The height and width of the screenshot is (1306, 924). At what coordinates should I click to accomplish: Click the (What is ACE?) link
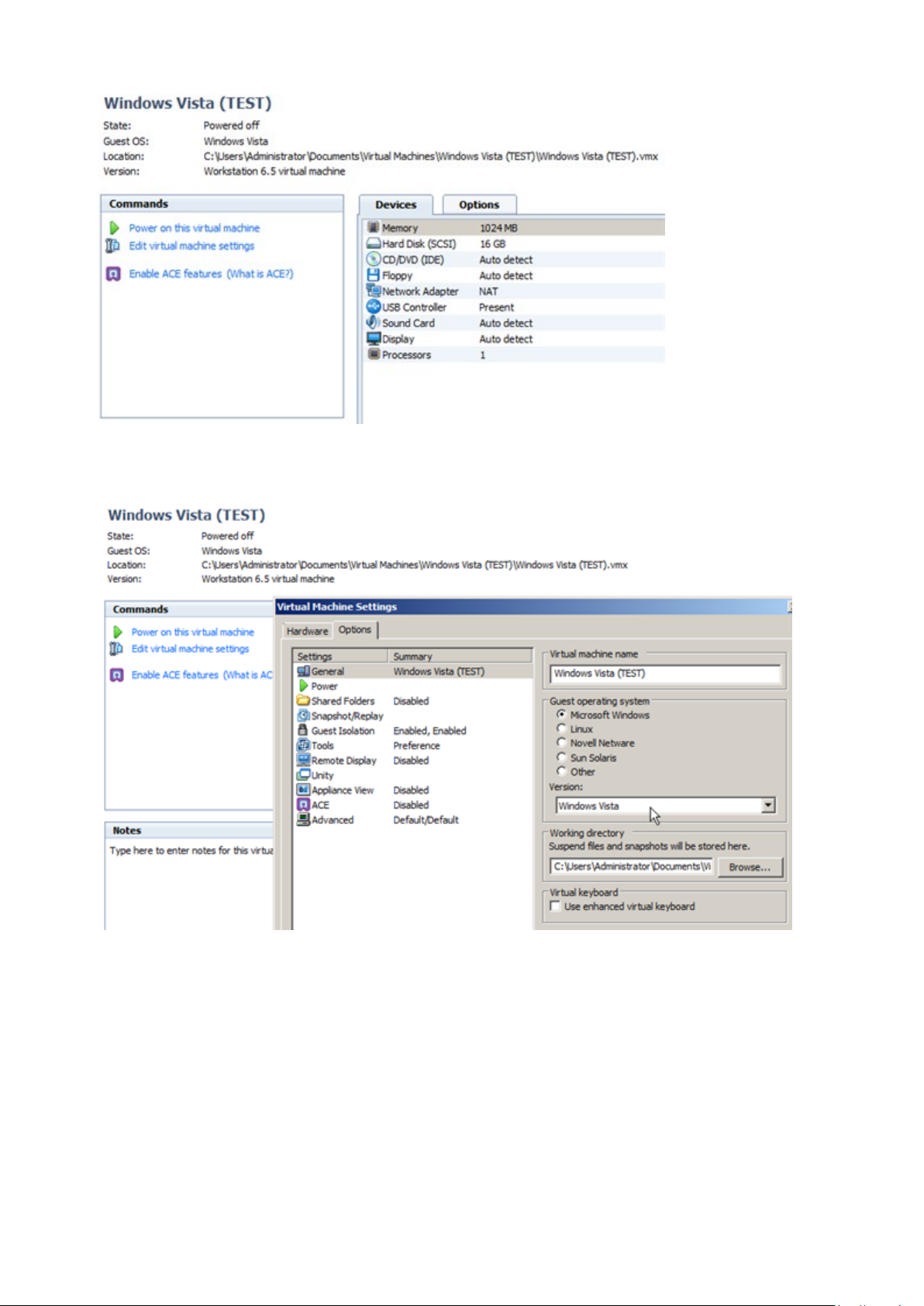point(260,274)
